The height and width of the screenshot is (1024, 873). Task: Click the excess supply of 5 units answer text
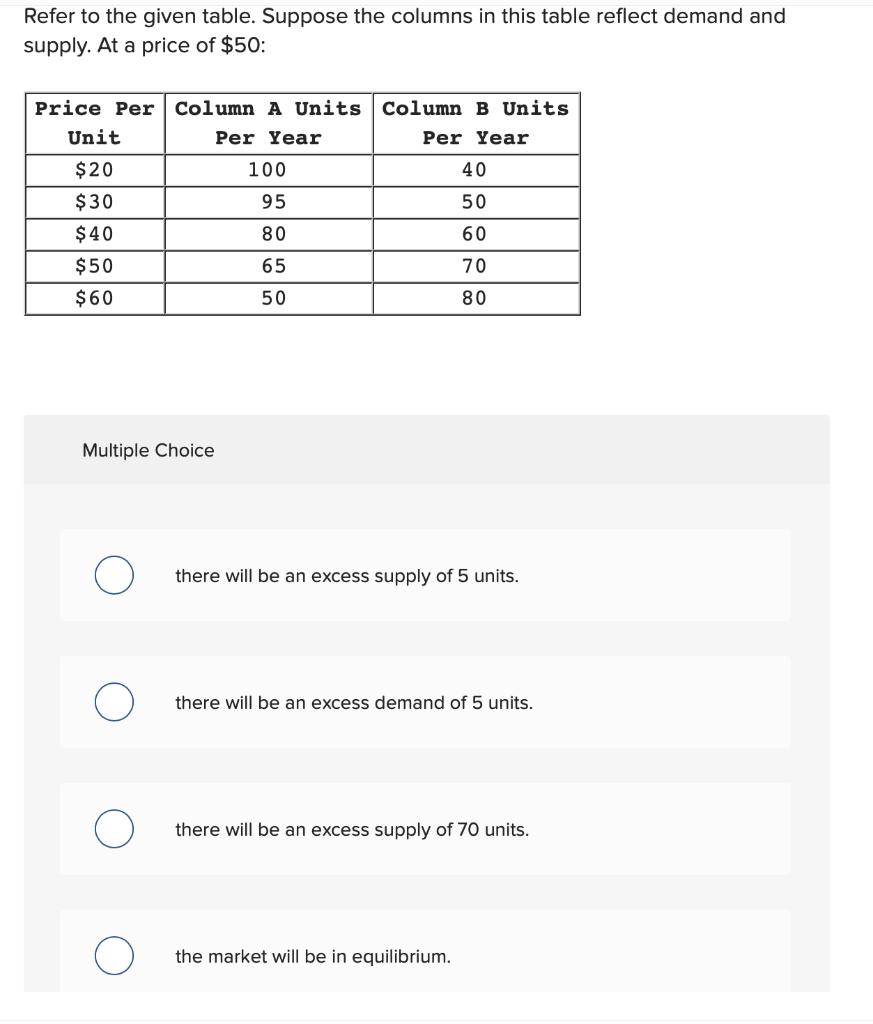pyautogui.click(x=345, y=575)
